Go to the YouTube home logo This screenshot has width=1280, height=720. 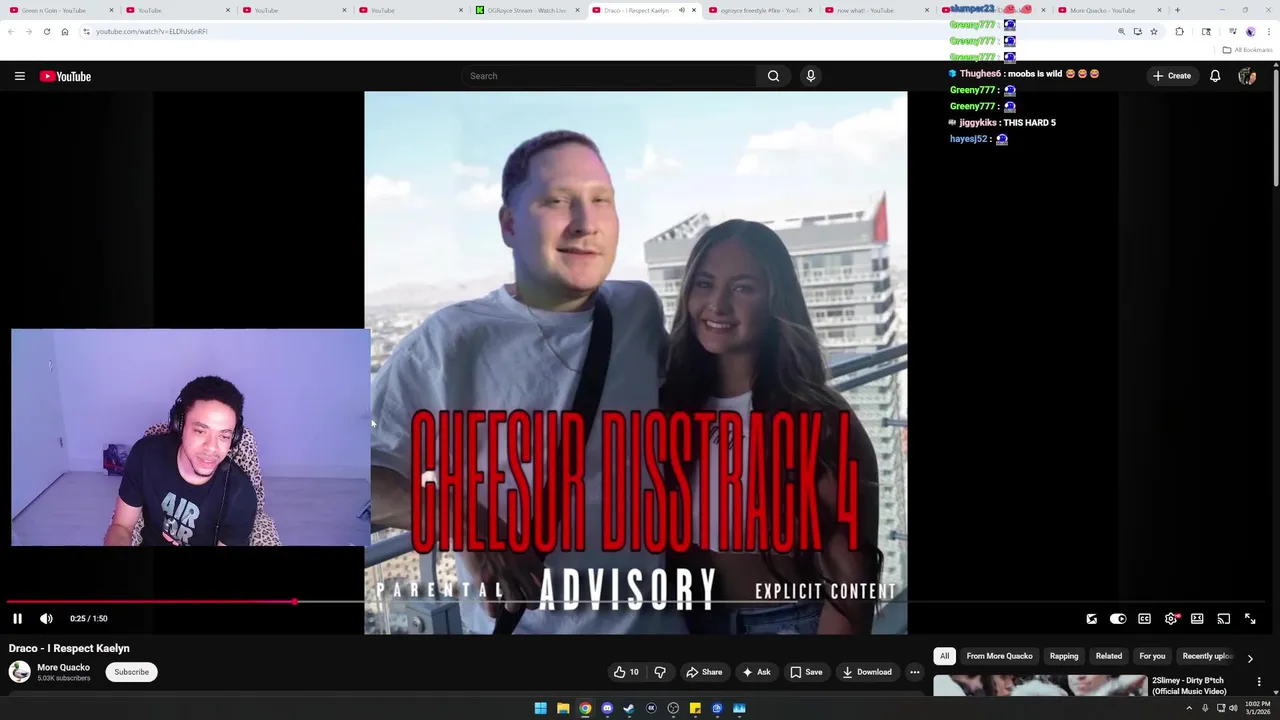(x=65, y=76)
